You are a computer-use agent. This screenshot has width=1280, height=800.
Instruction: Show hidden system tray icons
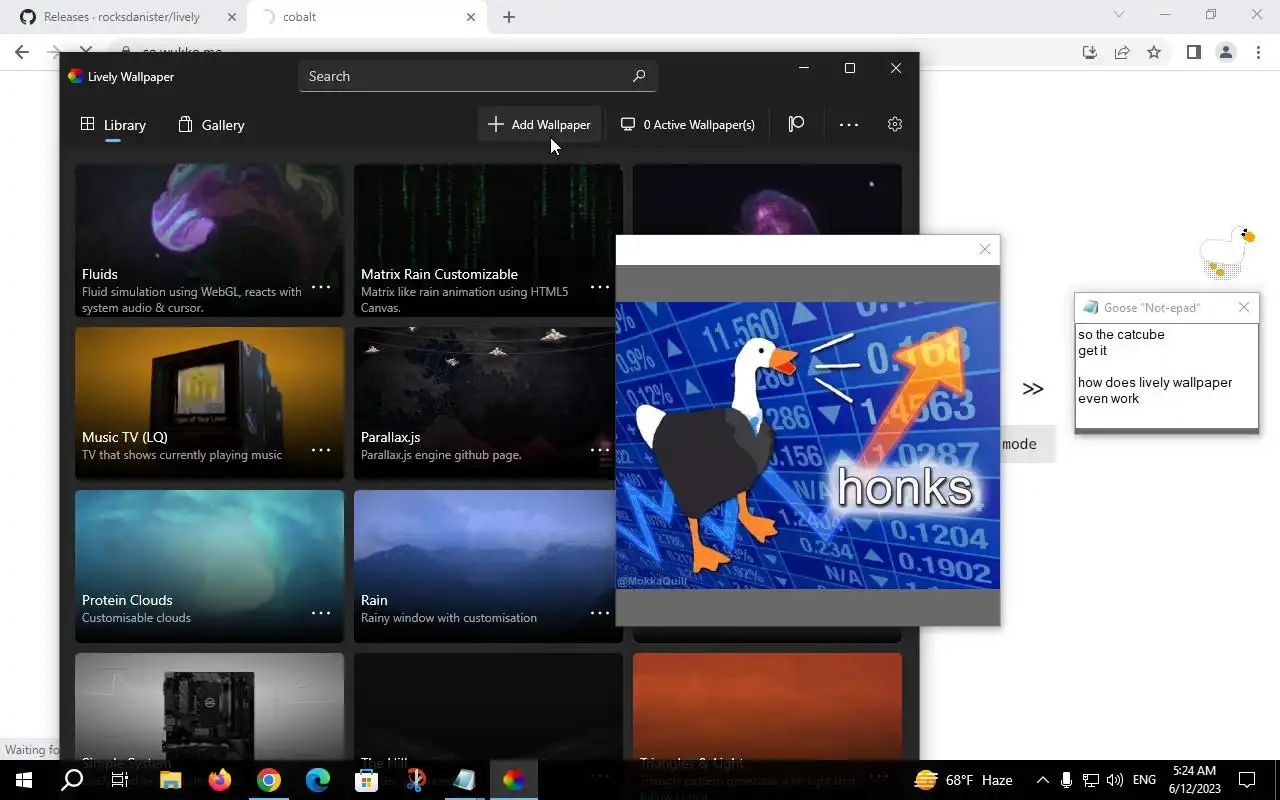coord(1042,780)
